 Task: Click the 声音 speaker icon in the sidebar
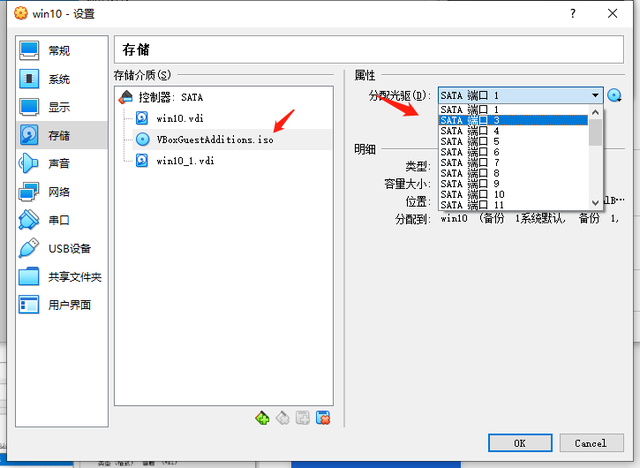(29, 163)
